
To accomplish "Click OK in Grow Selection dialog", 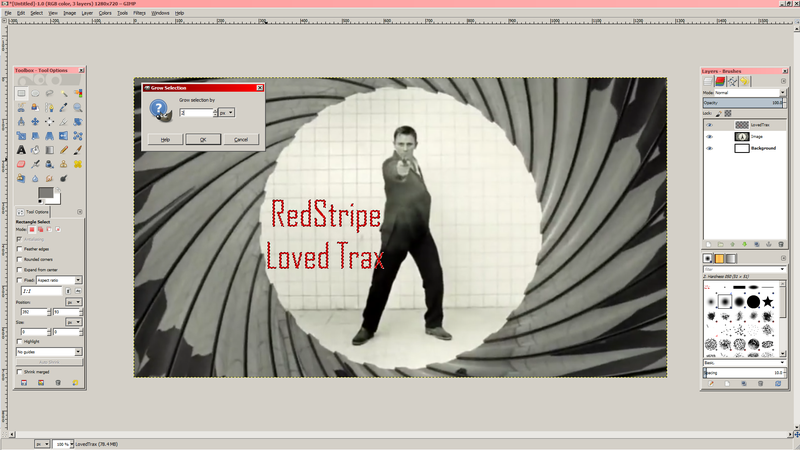I will (203, 139).
